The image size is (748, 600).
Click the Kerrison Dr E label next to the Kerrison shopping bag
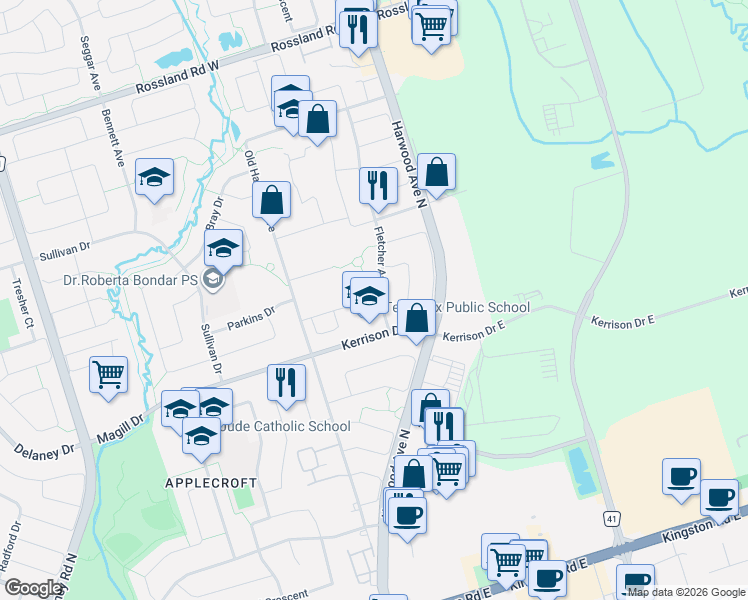point(474,331)
